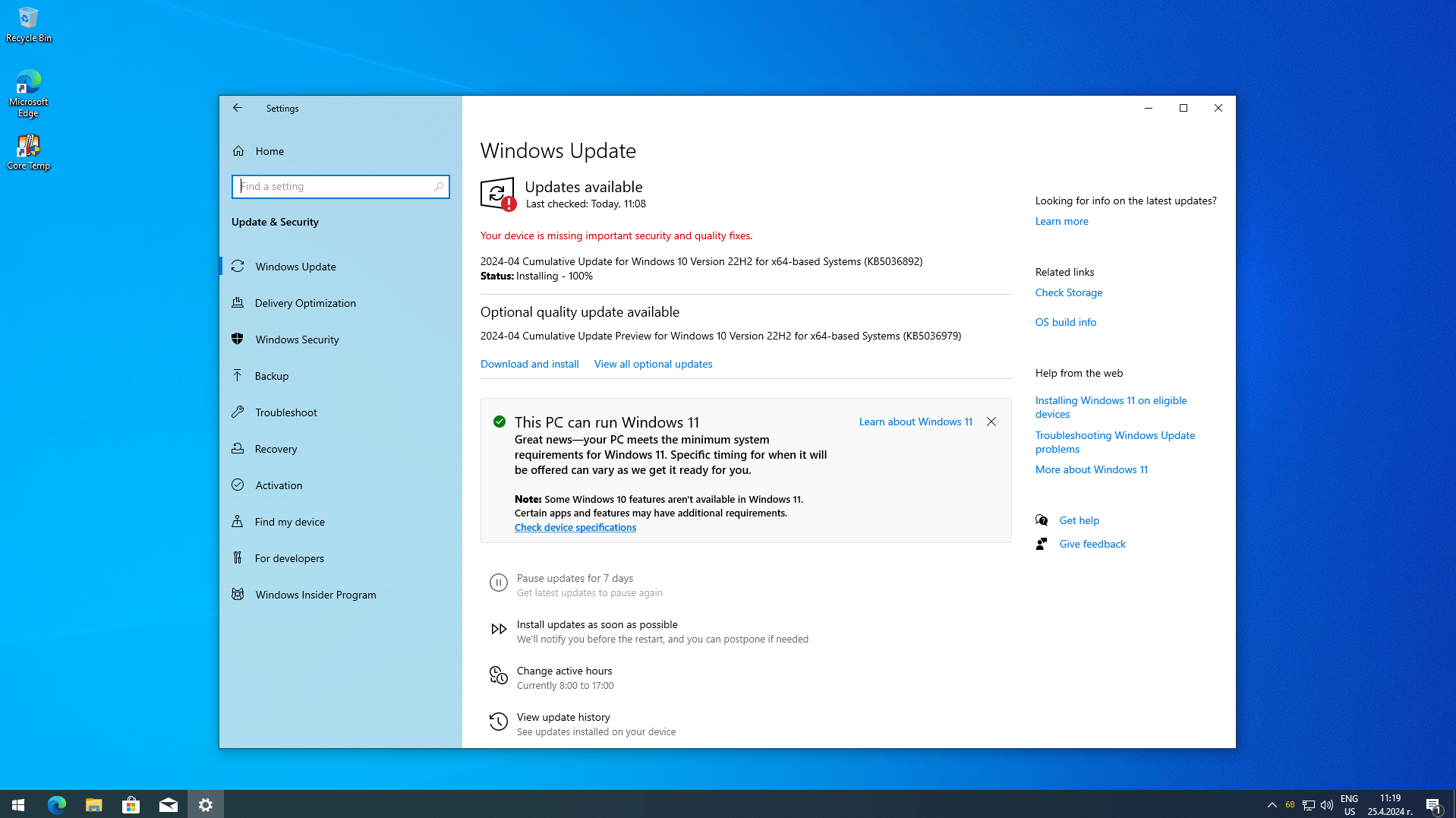Click the Change active hours clock icon
The height and width of the screenshot is (818, 1456).
click(499, 676)
